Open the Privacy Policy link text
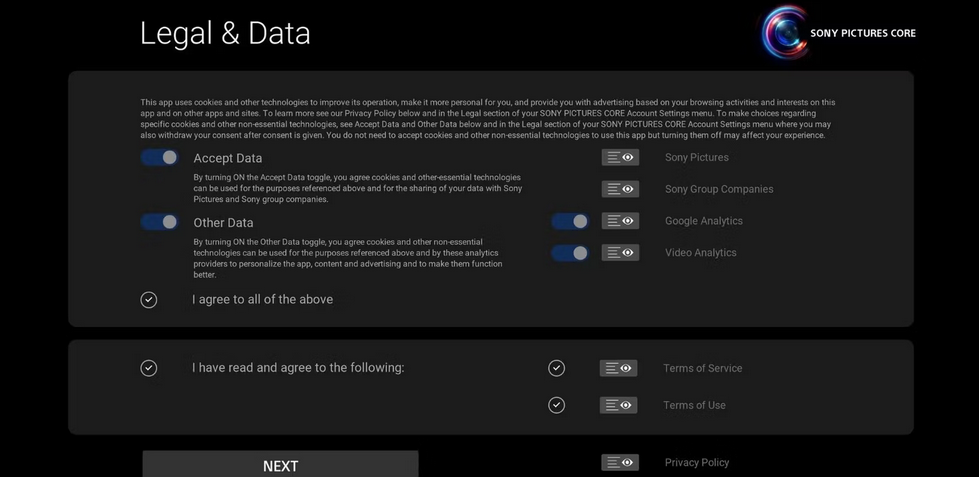The image size is (979, 477). [697, 463]
